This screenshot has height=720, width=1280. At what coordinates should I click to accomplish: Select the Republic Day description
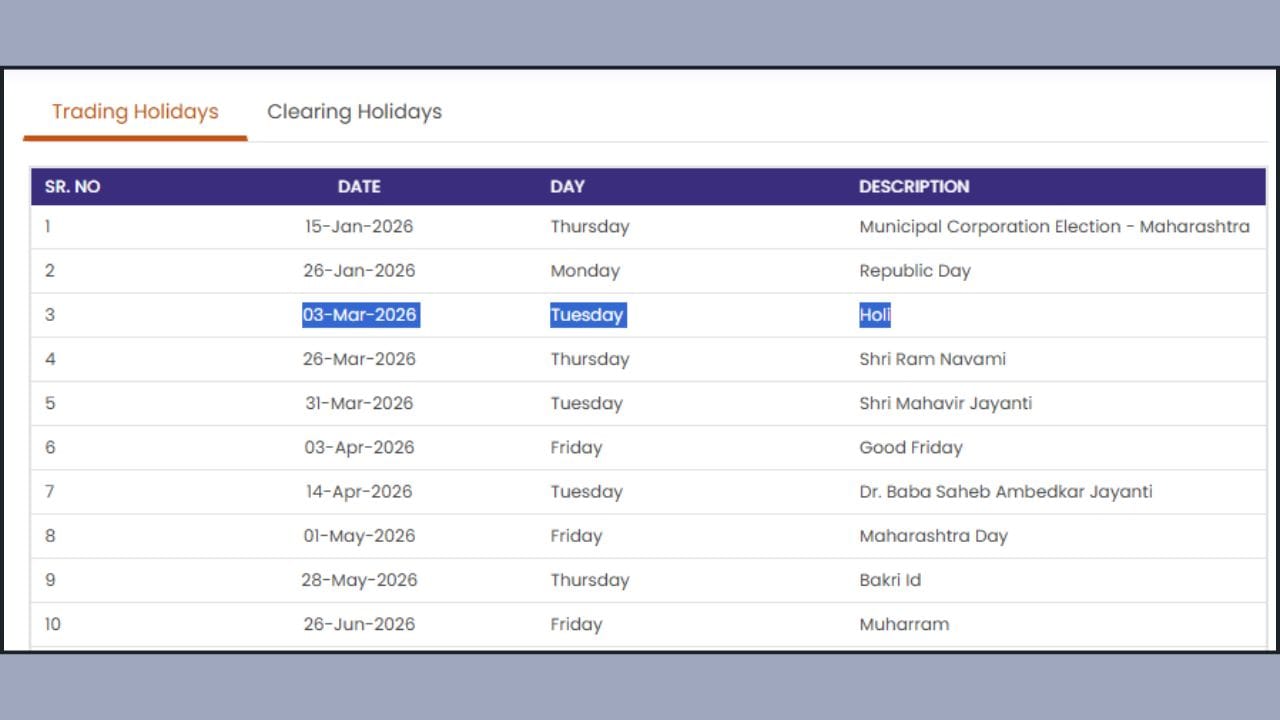click(x=915, y=271)
